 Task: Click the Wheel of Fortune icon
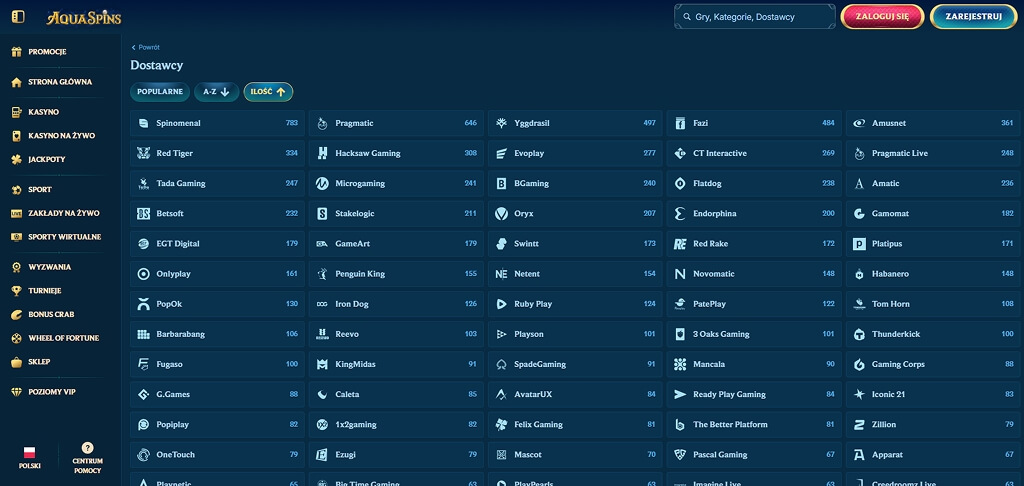point(16,338)
